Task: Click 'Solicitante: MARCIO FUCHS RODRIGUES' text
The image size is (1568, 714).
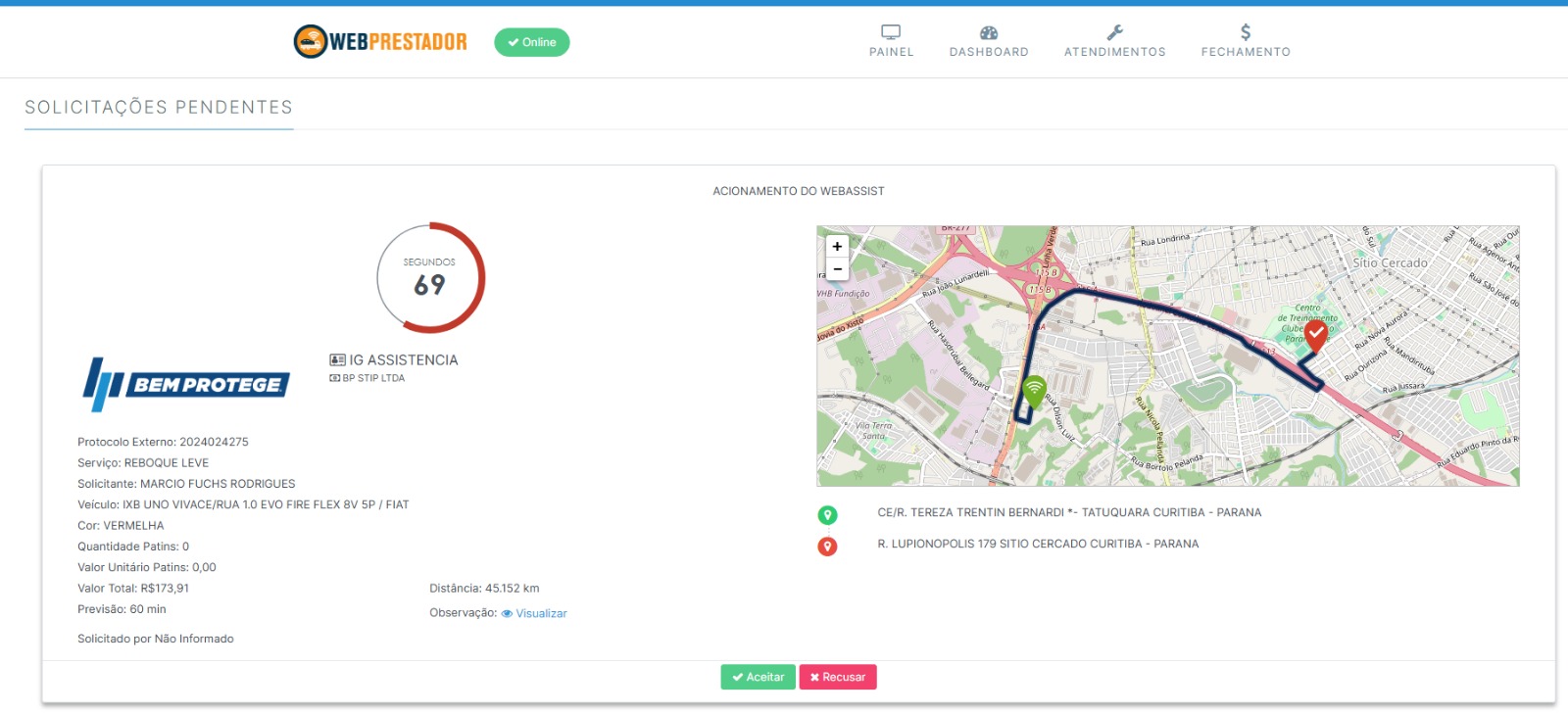Action: tap(186, 484)
